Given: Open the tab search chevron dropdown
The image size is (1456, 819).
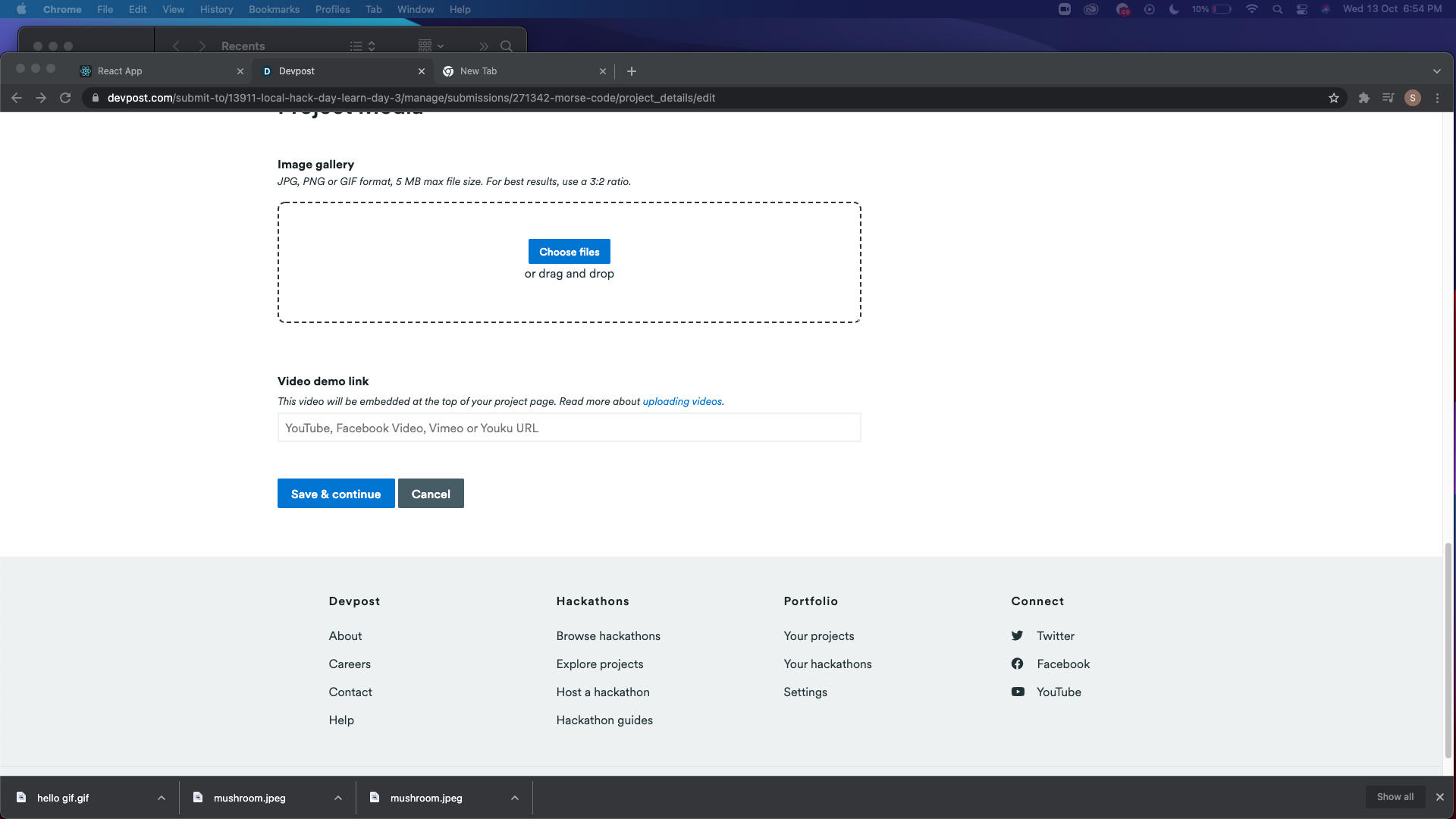Looking at the screenshot, I should [x=1436, y=71].
